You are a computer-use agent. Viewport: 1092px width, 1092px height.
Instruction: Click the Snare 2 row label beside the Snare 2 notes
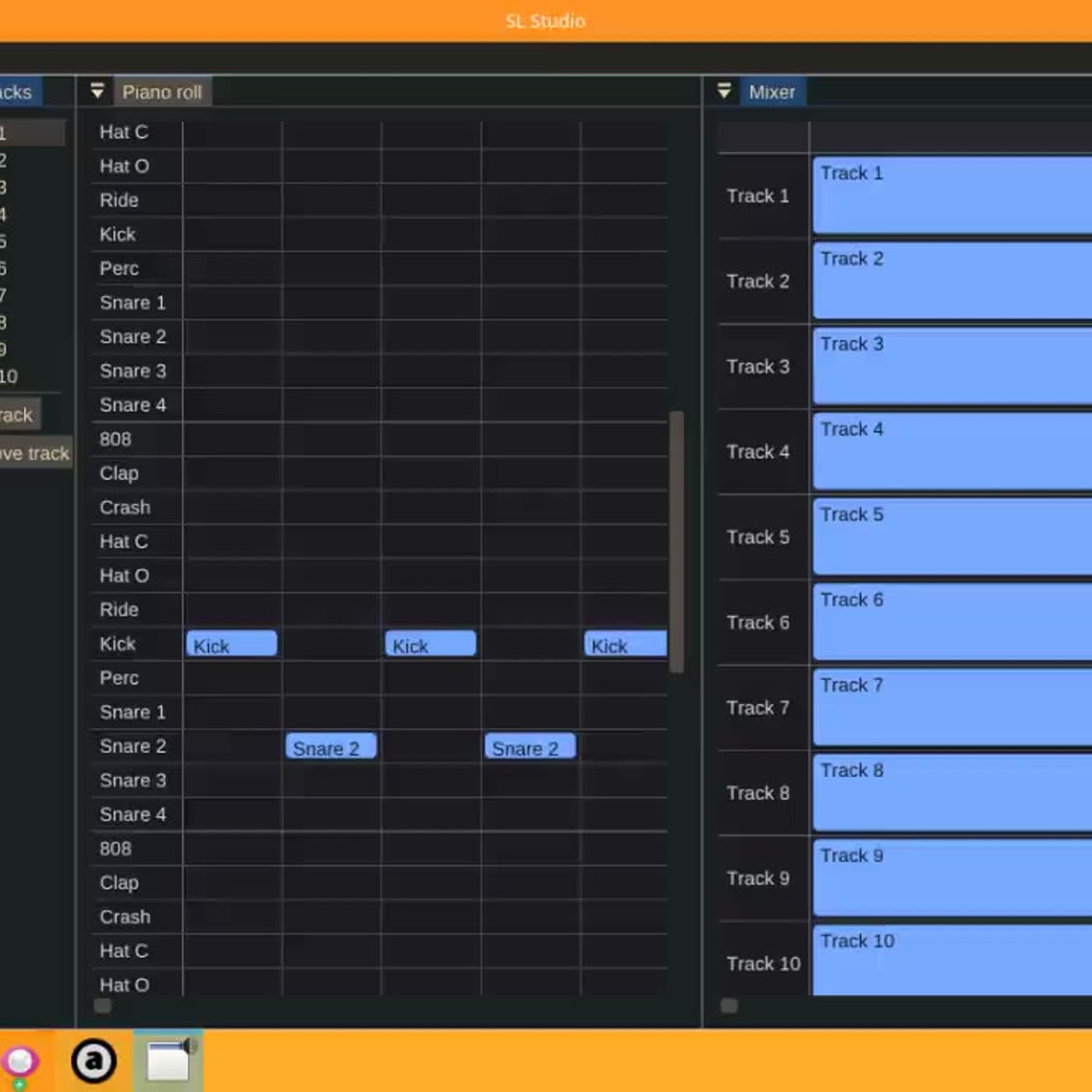click(133, 746)
